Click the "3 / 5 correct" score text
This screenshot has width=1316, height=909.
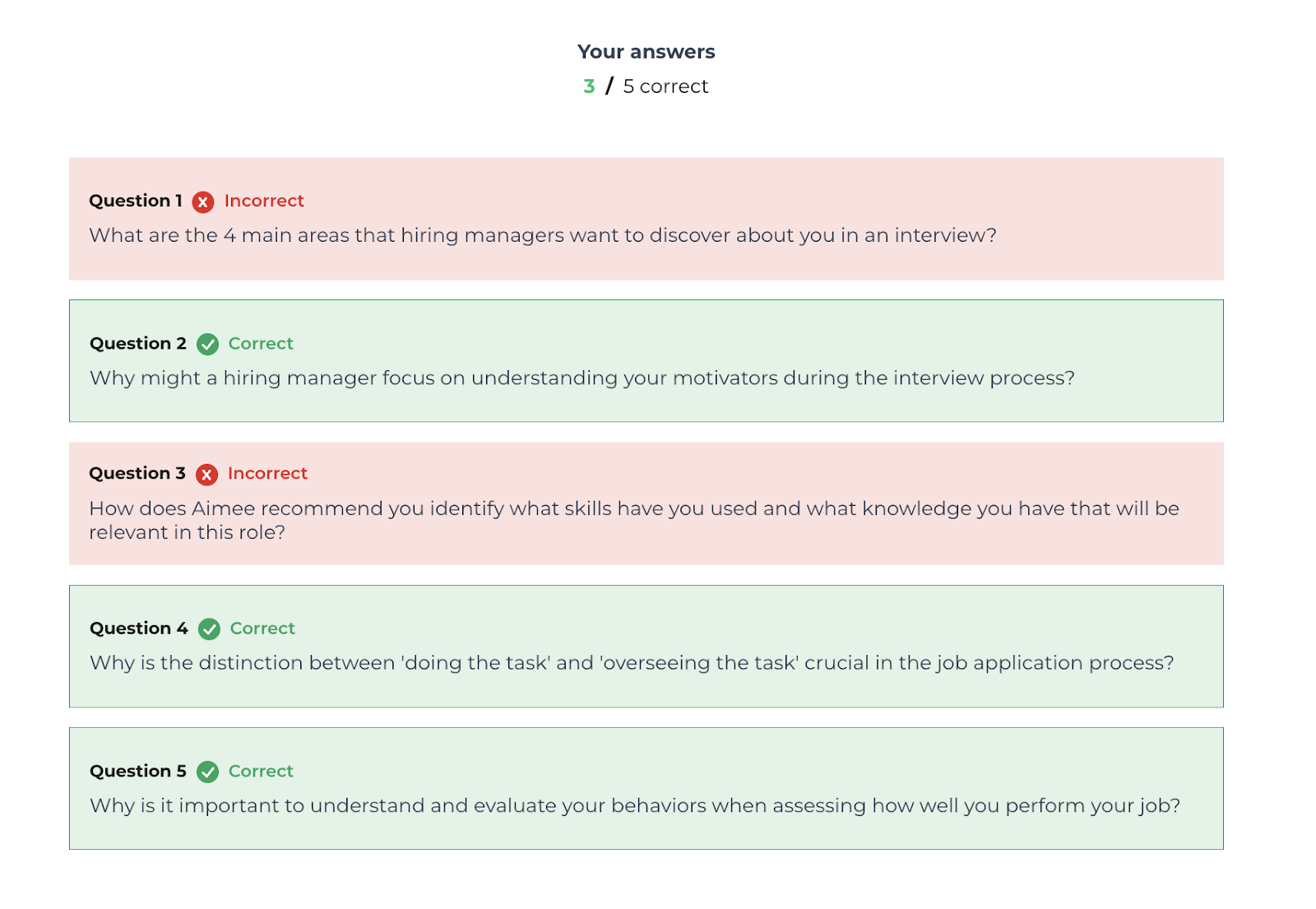tap(646, 86)
